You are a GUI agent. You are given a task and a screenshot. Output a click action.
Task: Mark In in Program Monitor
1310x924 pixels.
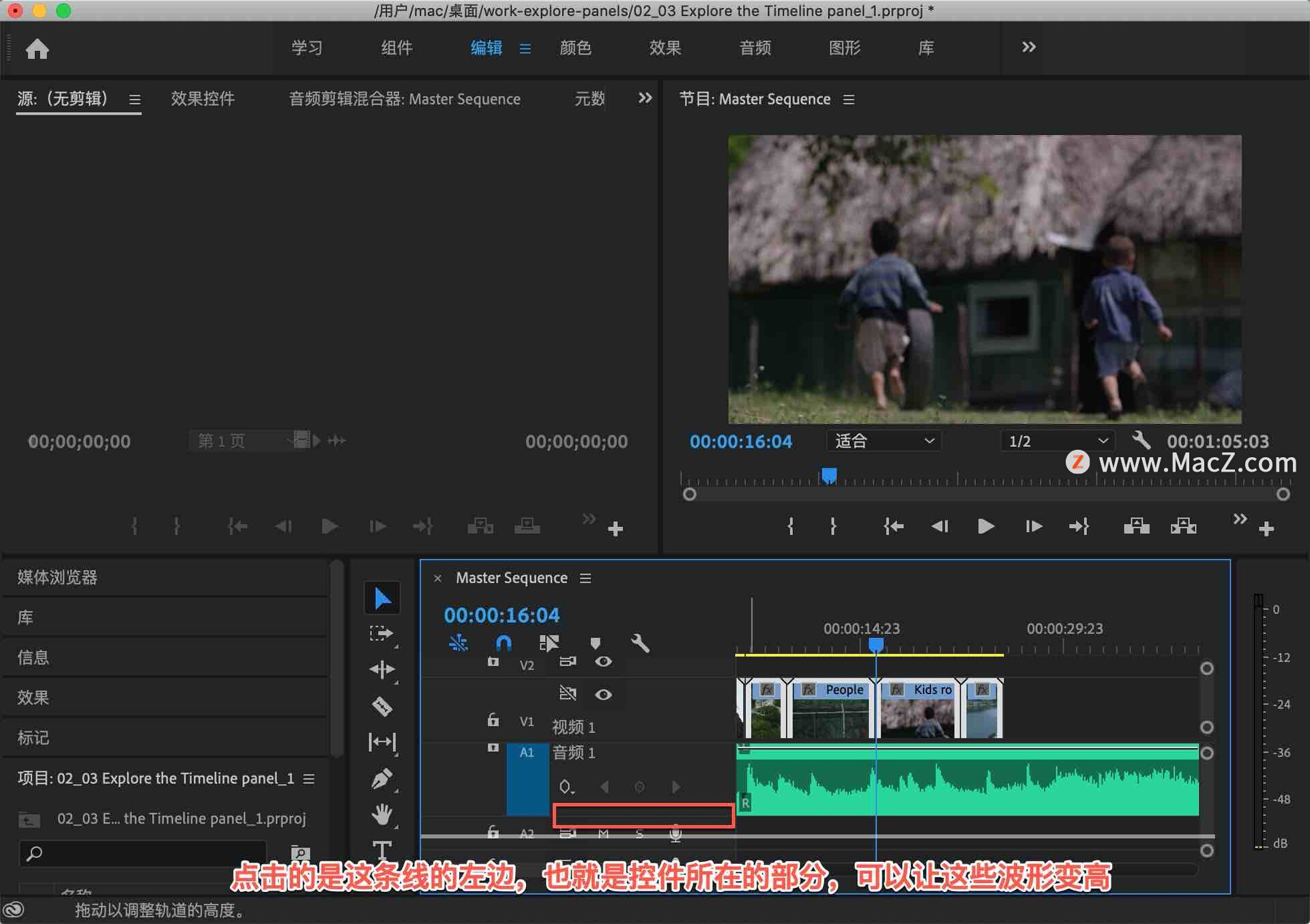click(790, 526)
